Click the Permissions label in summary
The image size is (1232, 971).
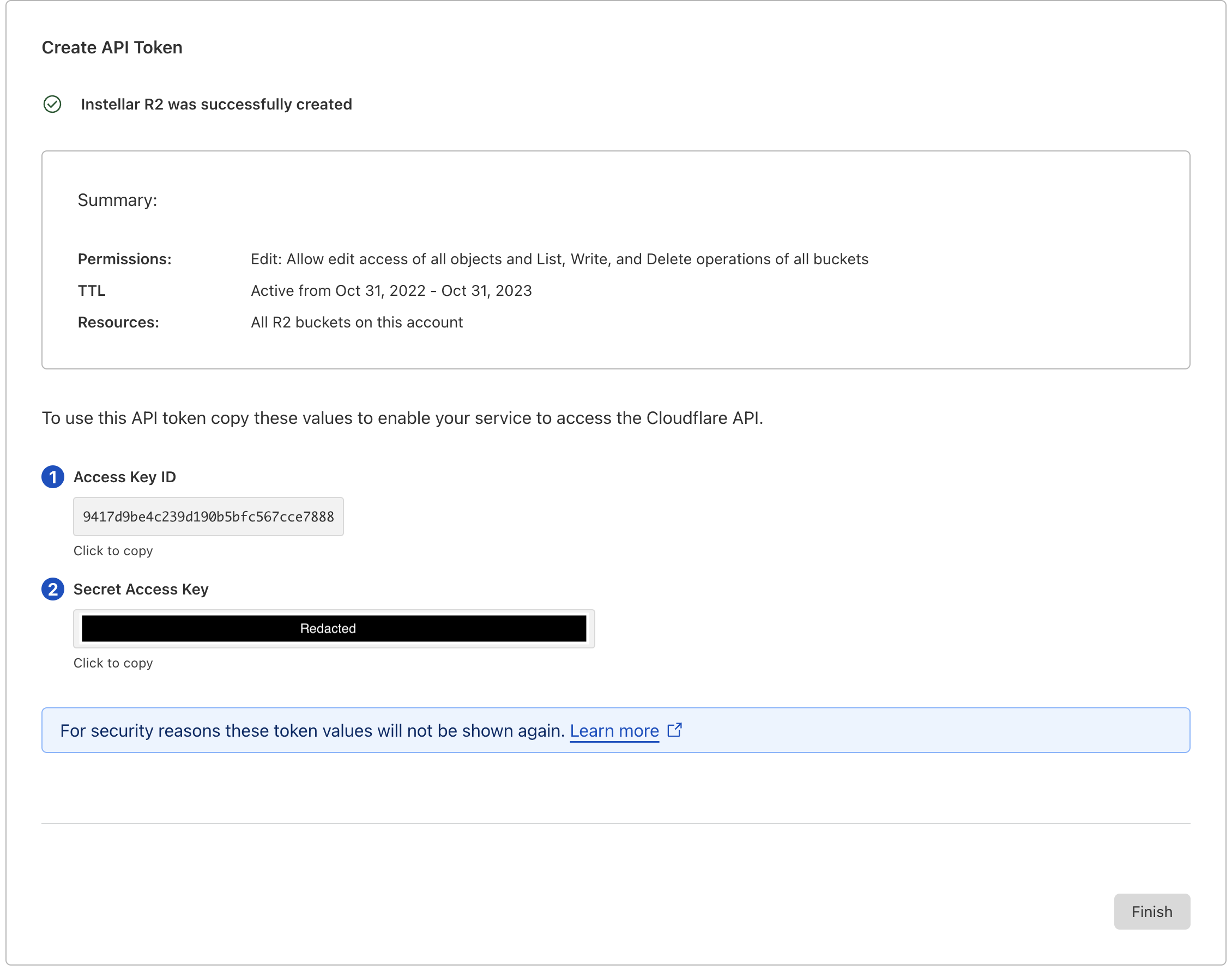(x=125, y=259)
